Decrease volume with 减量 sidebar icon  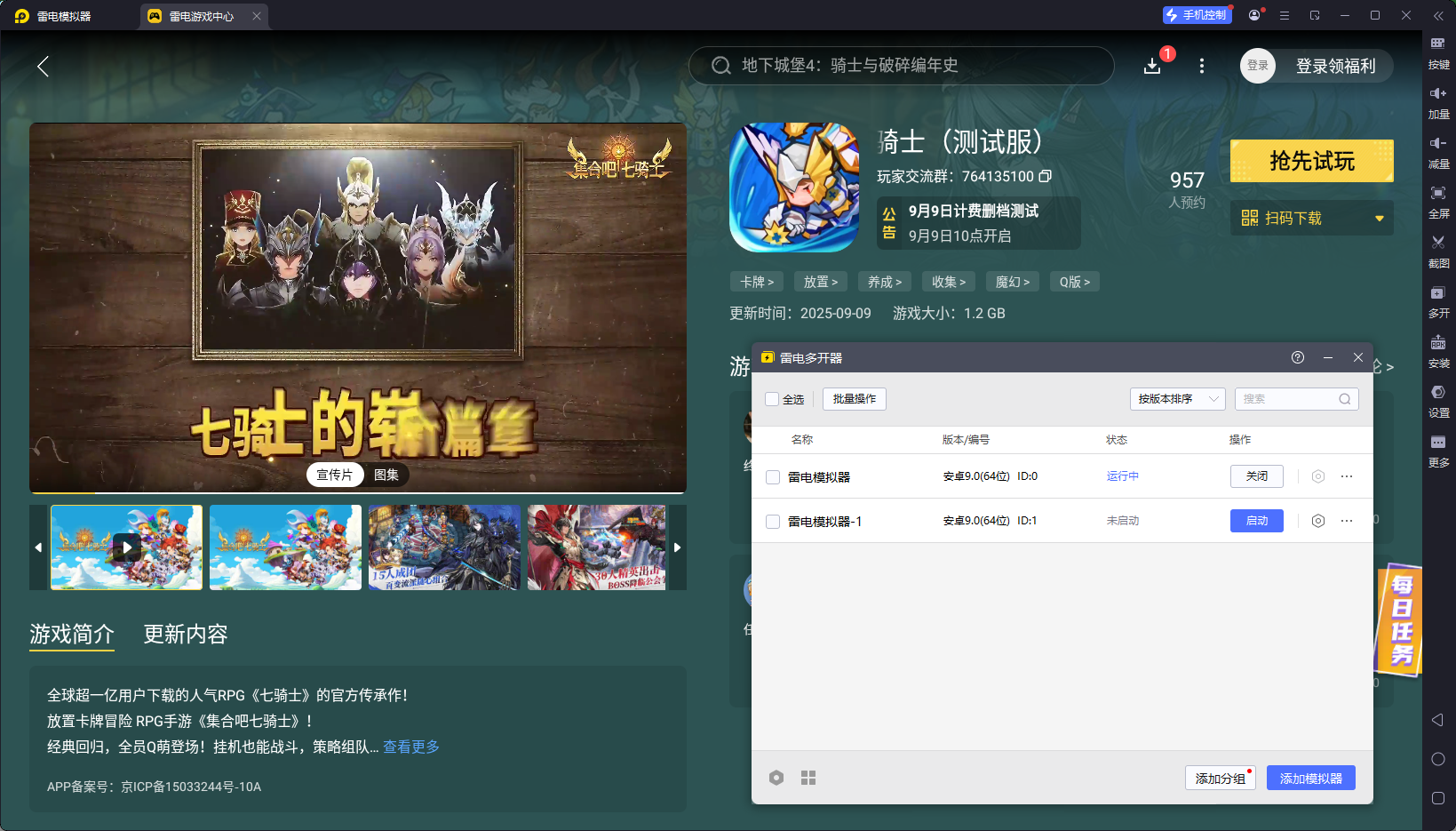1438,151
